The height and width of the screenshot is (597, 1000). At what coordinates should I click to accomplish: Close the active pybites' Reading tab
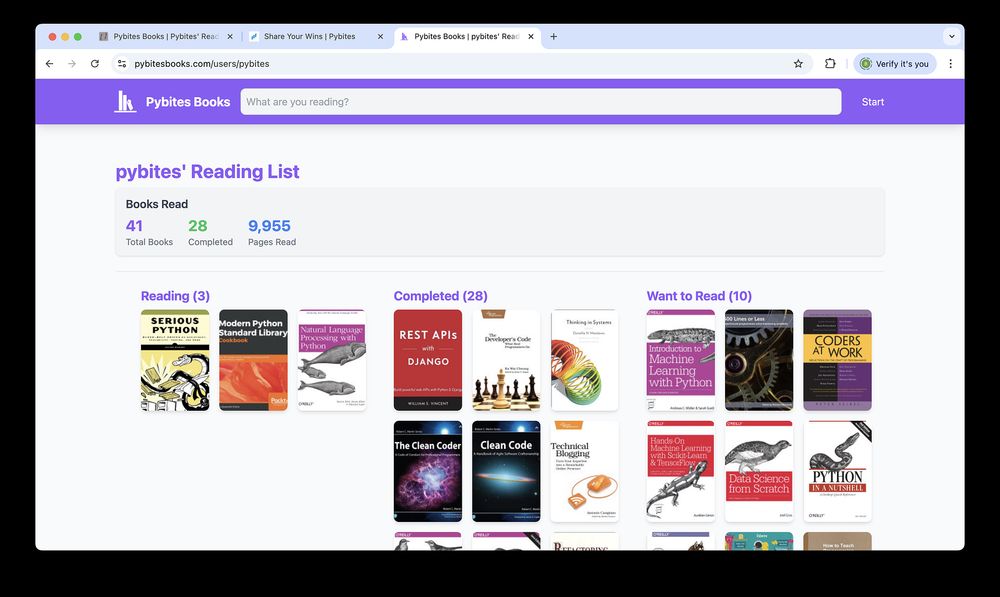531,36
